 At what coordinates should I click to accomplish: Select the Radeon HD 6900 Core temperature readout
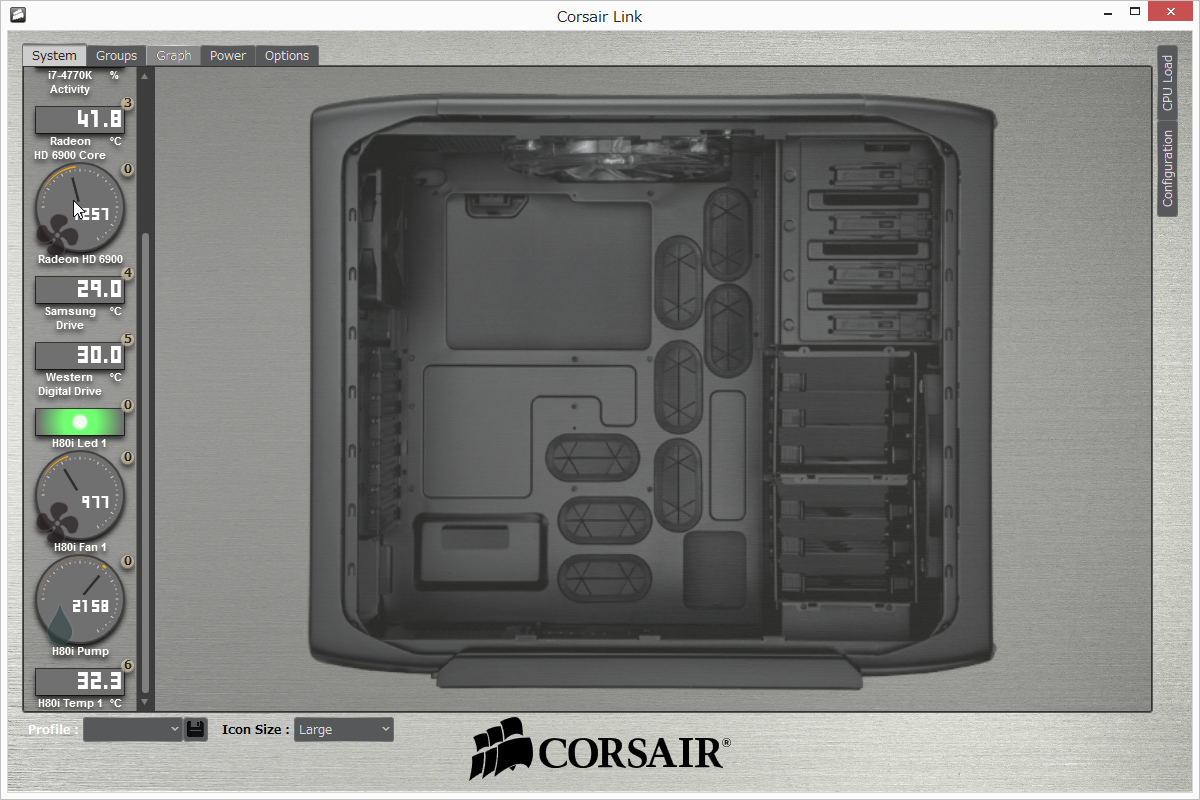point(80,120)
